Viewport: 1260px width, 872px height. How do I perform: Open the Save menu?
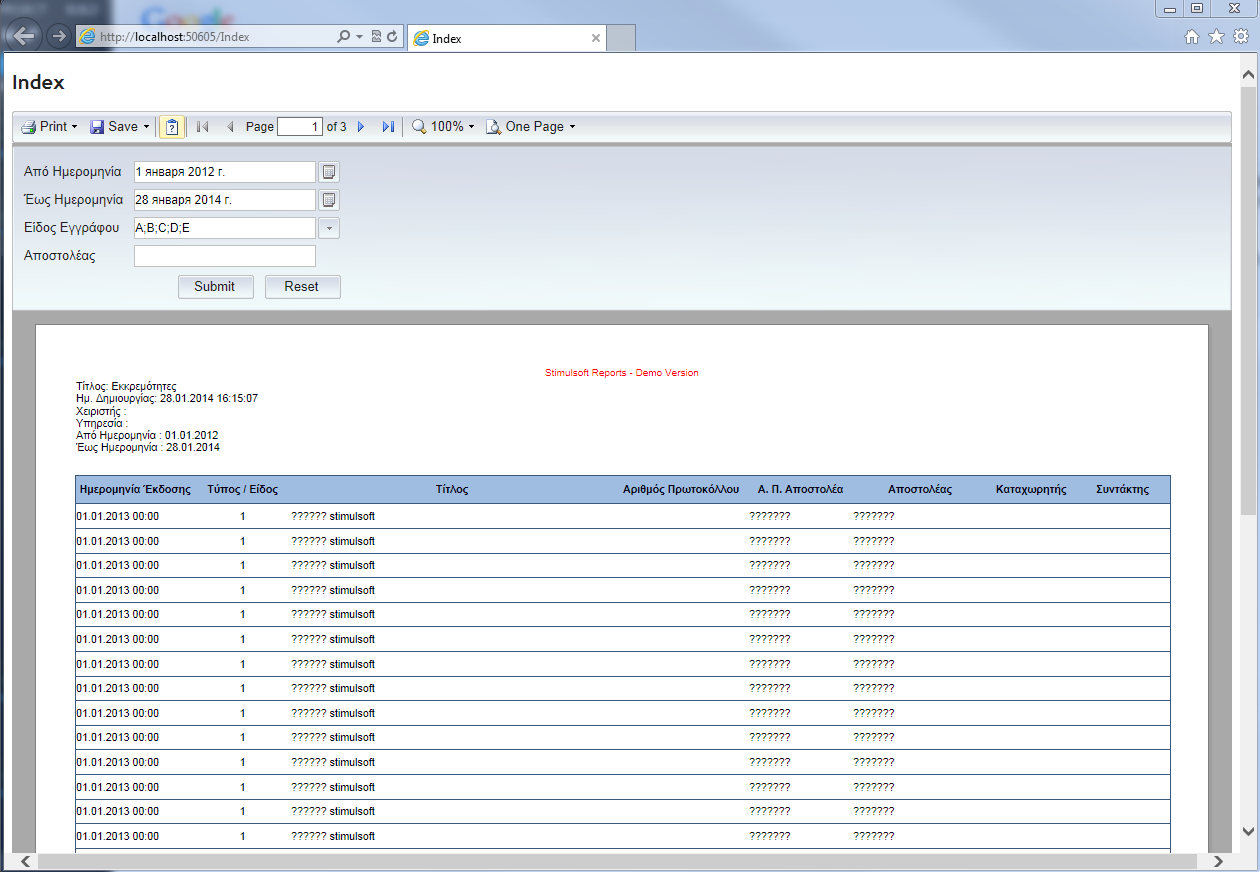tap(119, 127)
